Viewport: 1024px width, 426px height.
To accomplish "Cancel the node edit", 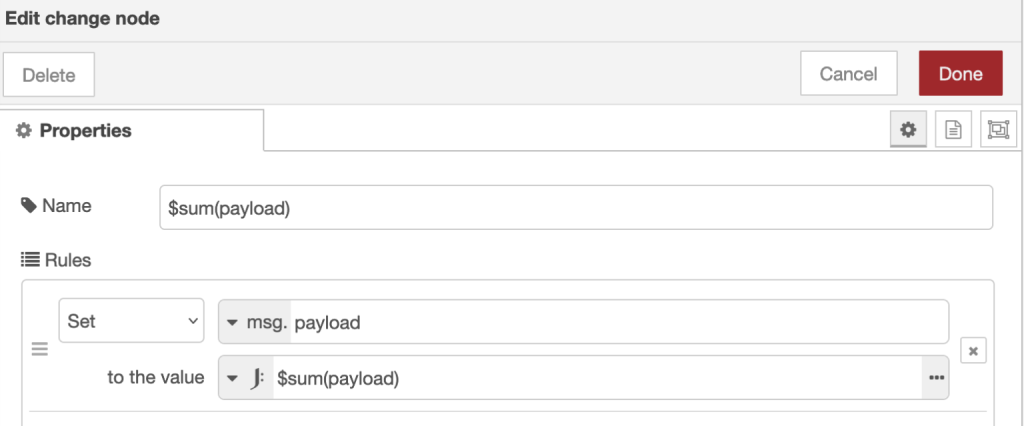I will click(848, 74).
